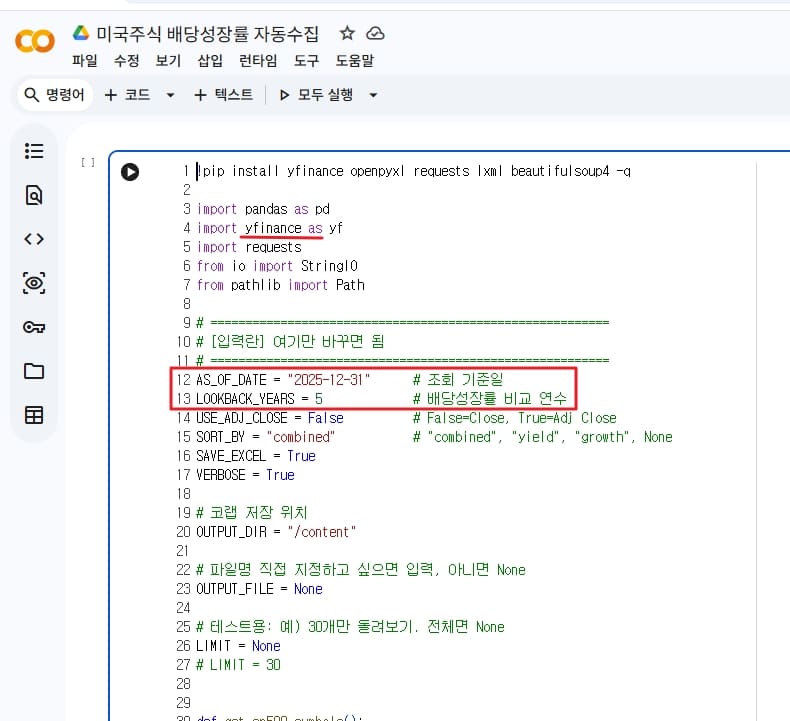Open find and replace sidebar icon
Screen dimensions: 790x721
click(x=34, y=195)
